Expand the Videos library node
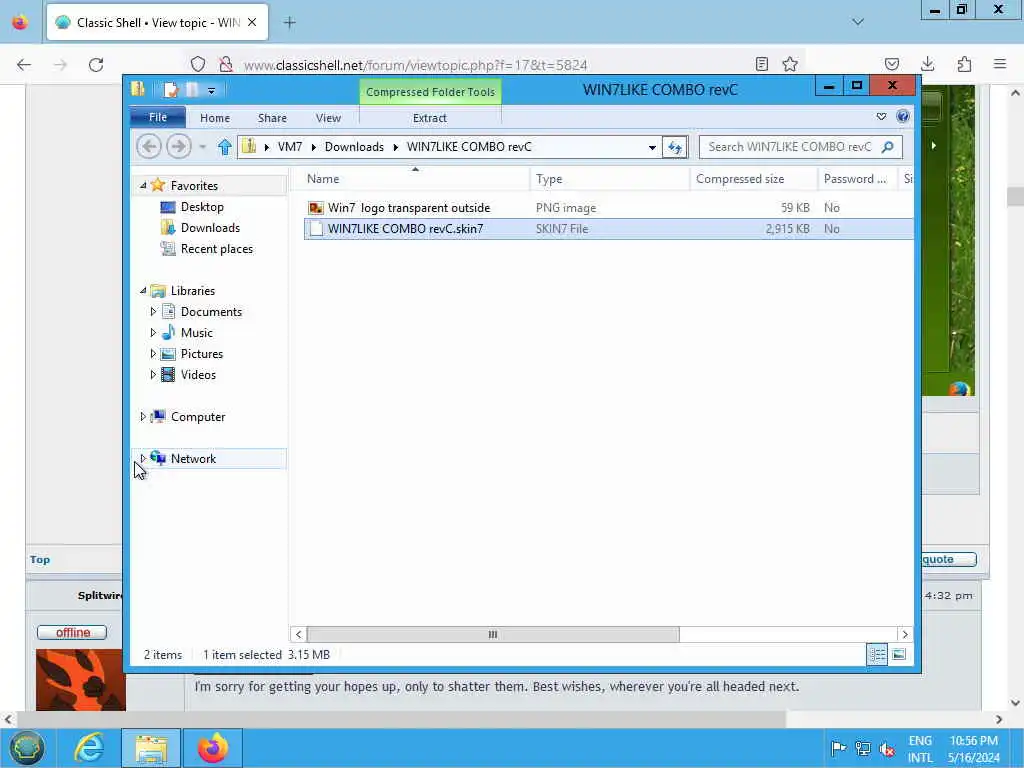Screen dimensions: 1024x768 153,374
